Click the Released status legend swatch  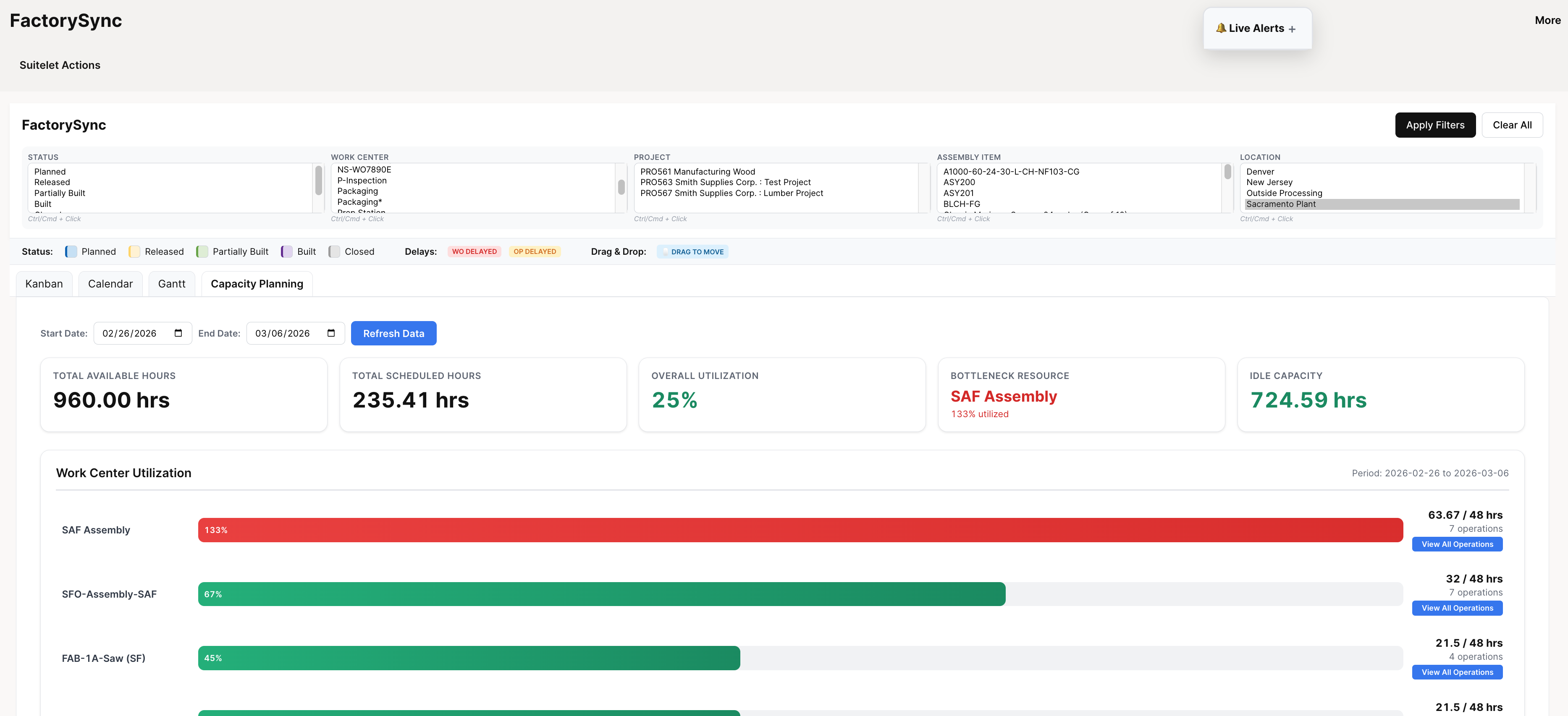pyautogui.click(x=134, y=251)
